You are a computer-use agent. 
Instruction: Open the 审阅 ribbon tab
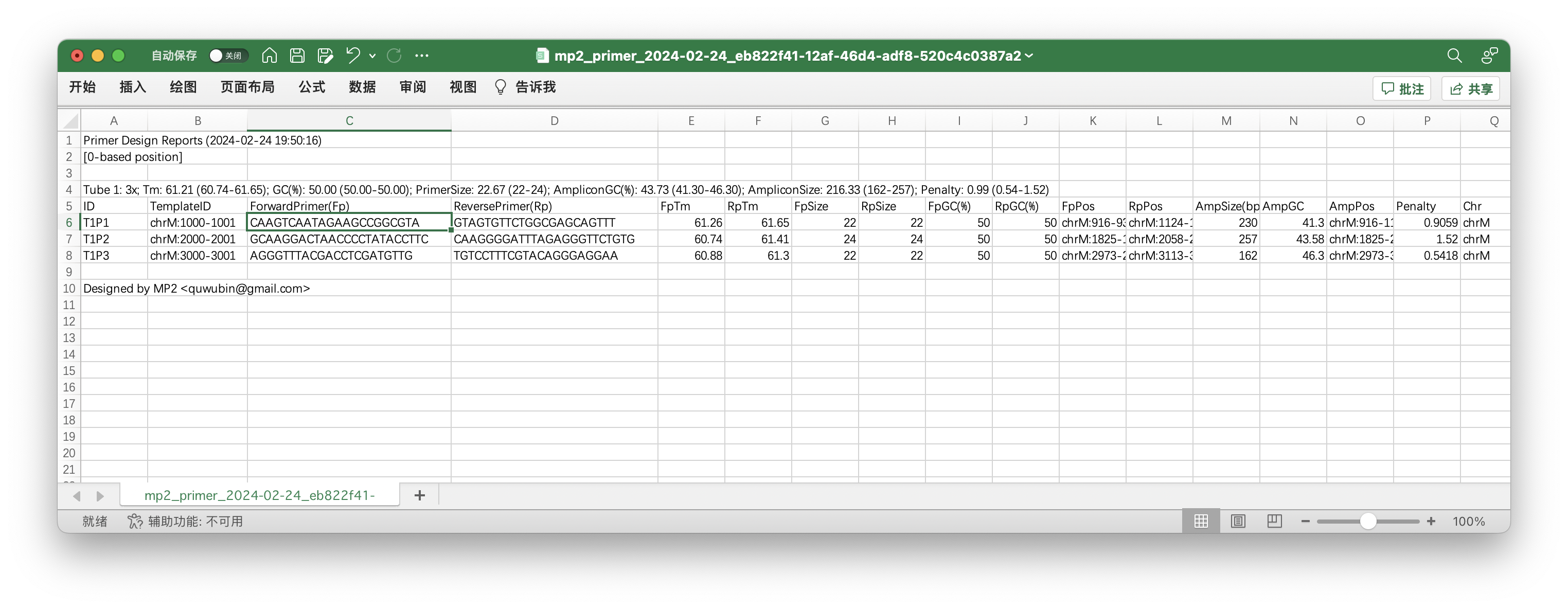coord(413,87)
